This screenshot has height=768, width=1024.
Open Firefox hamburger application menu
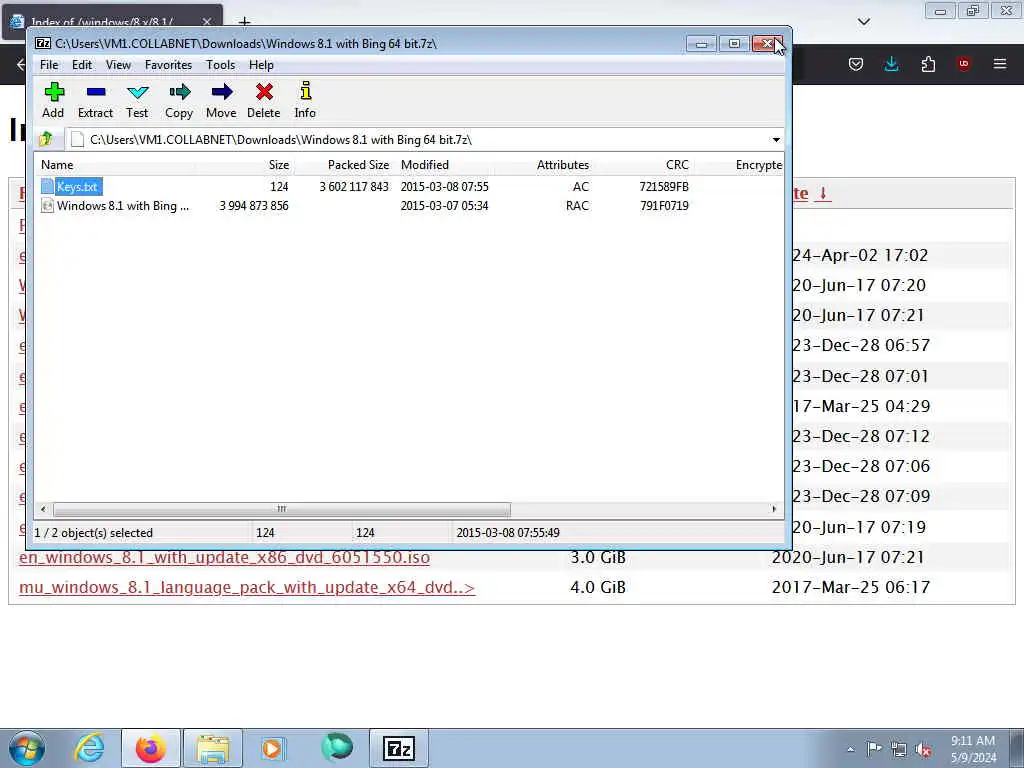coord(1000,64)
